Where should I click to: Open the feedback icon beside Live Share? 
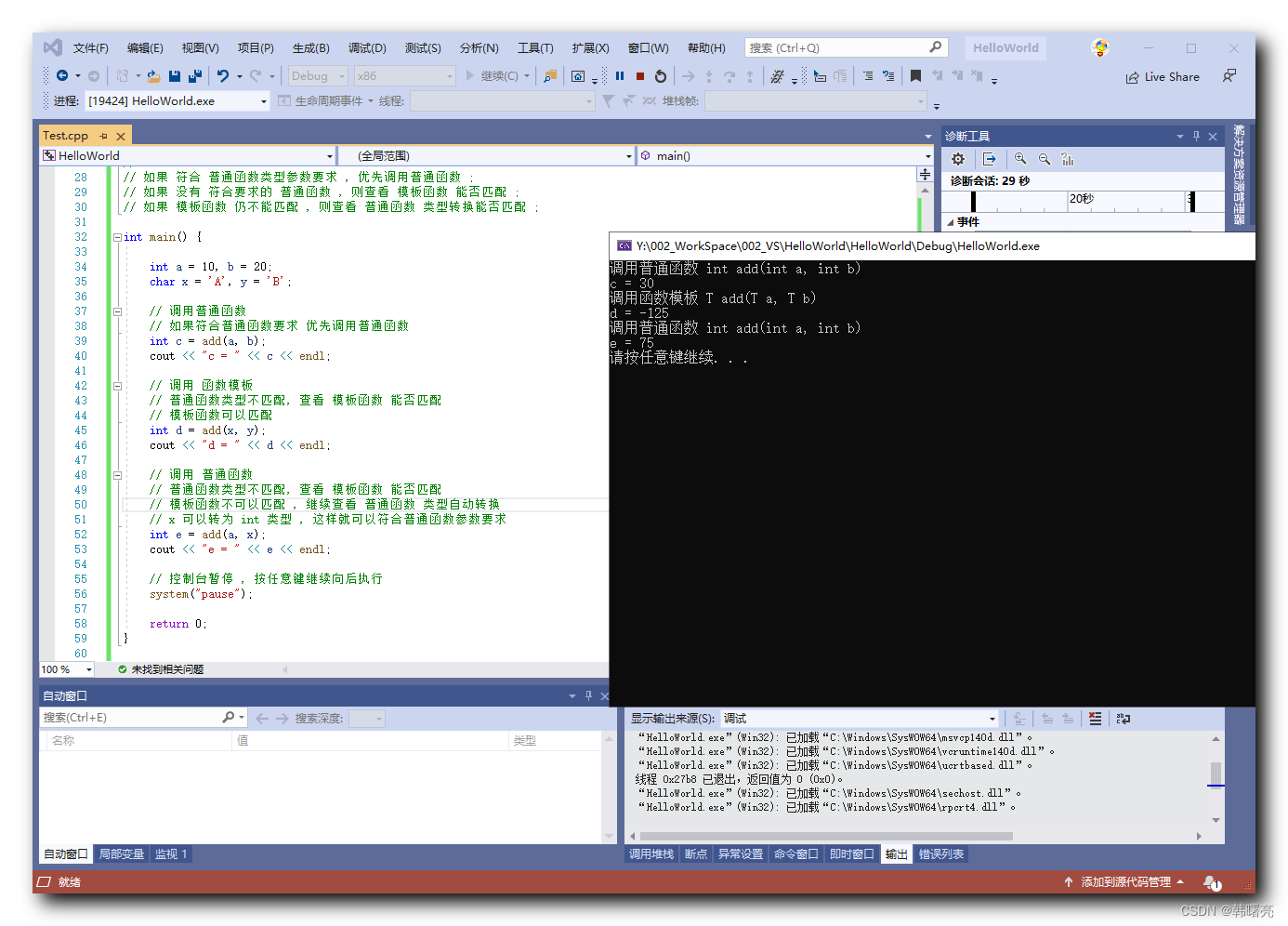pyautogui.click(x=1229, y=76)
